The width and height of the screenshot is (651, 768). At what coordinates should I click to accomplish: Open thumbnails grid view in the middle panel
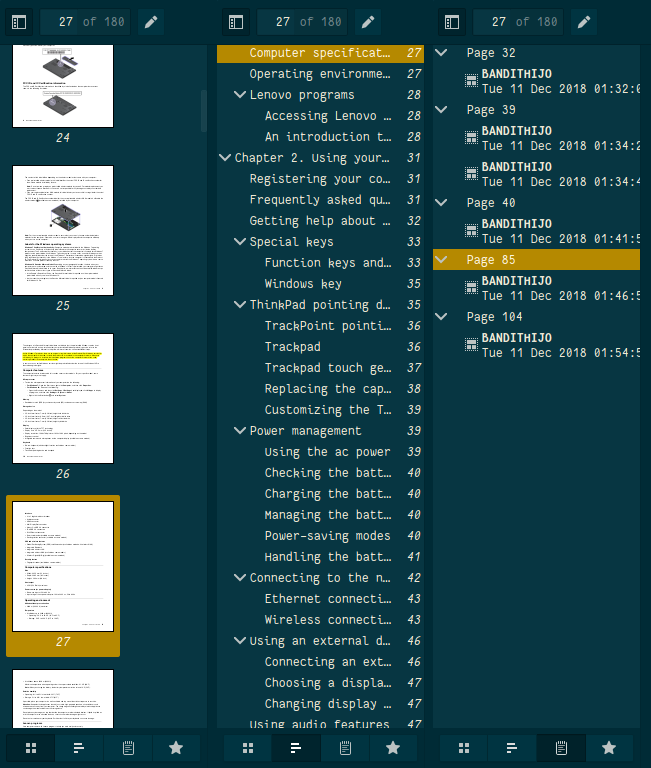click(x=248, y=748)
